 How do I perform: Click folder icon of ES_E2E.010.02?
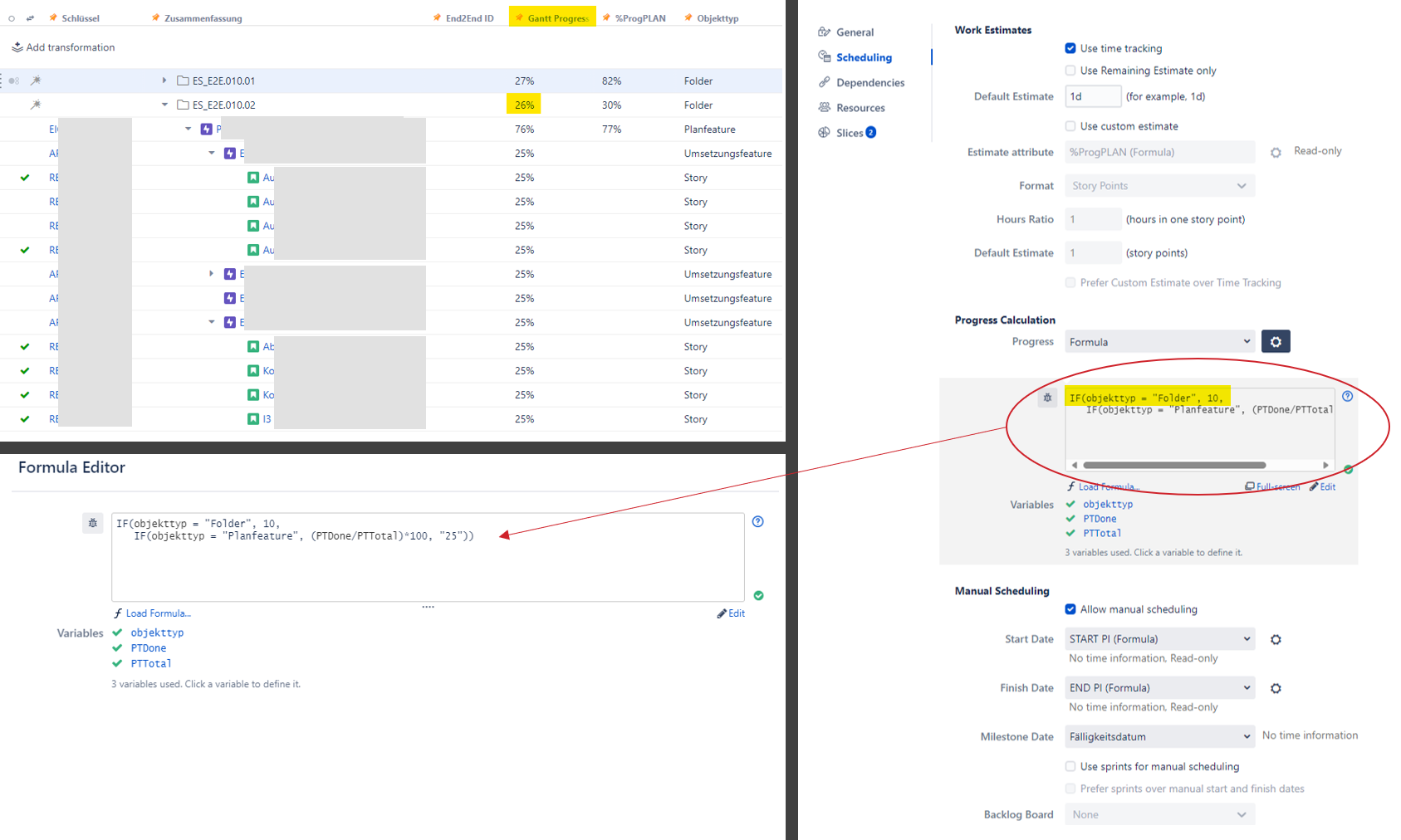184,105
